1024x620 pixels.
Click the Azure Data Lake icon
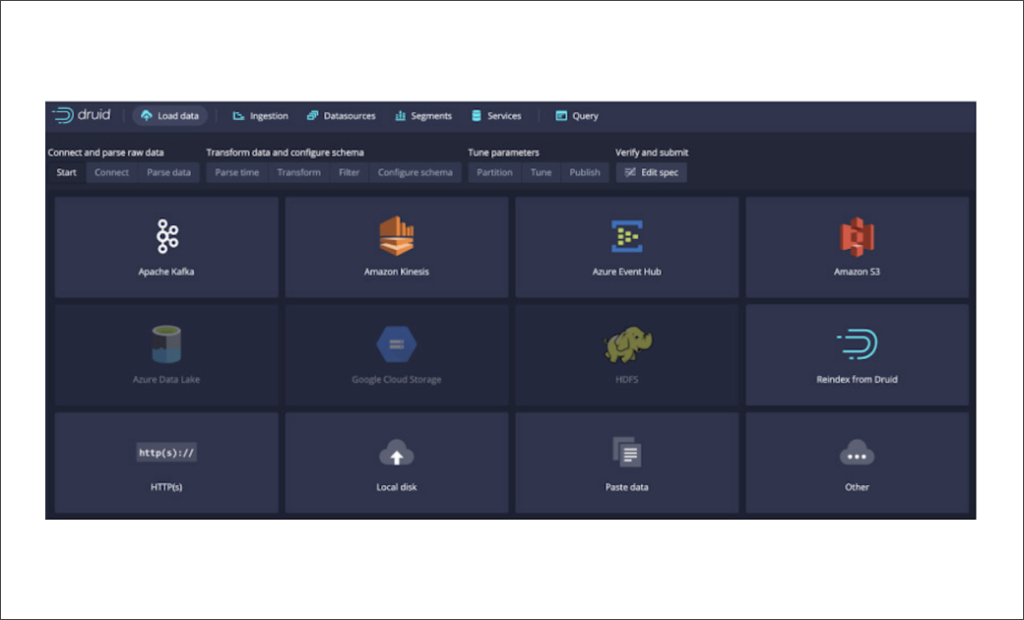[167, 344]
